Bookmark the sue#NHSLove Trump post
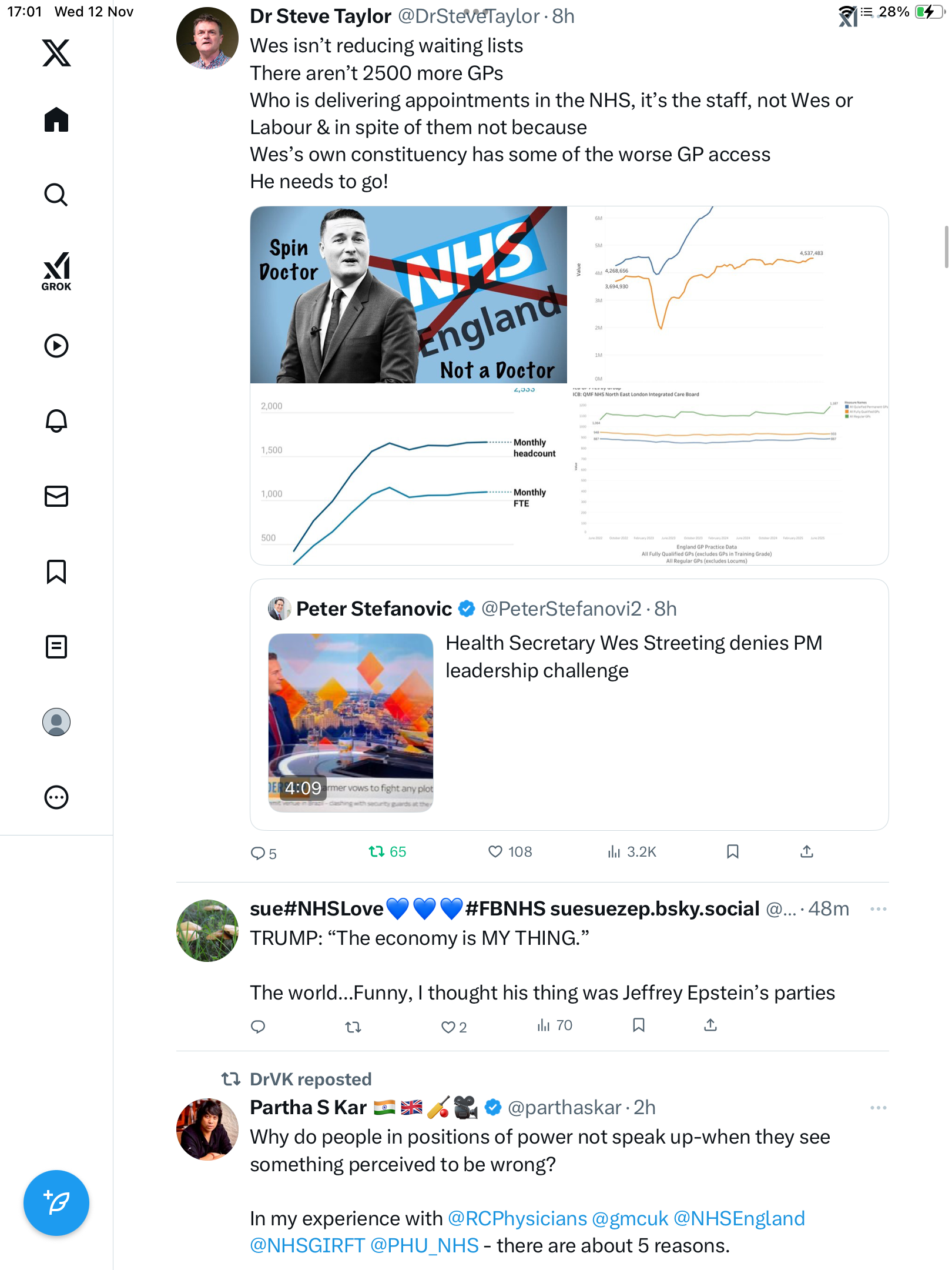 tap(639, 1025)
